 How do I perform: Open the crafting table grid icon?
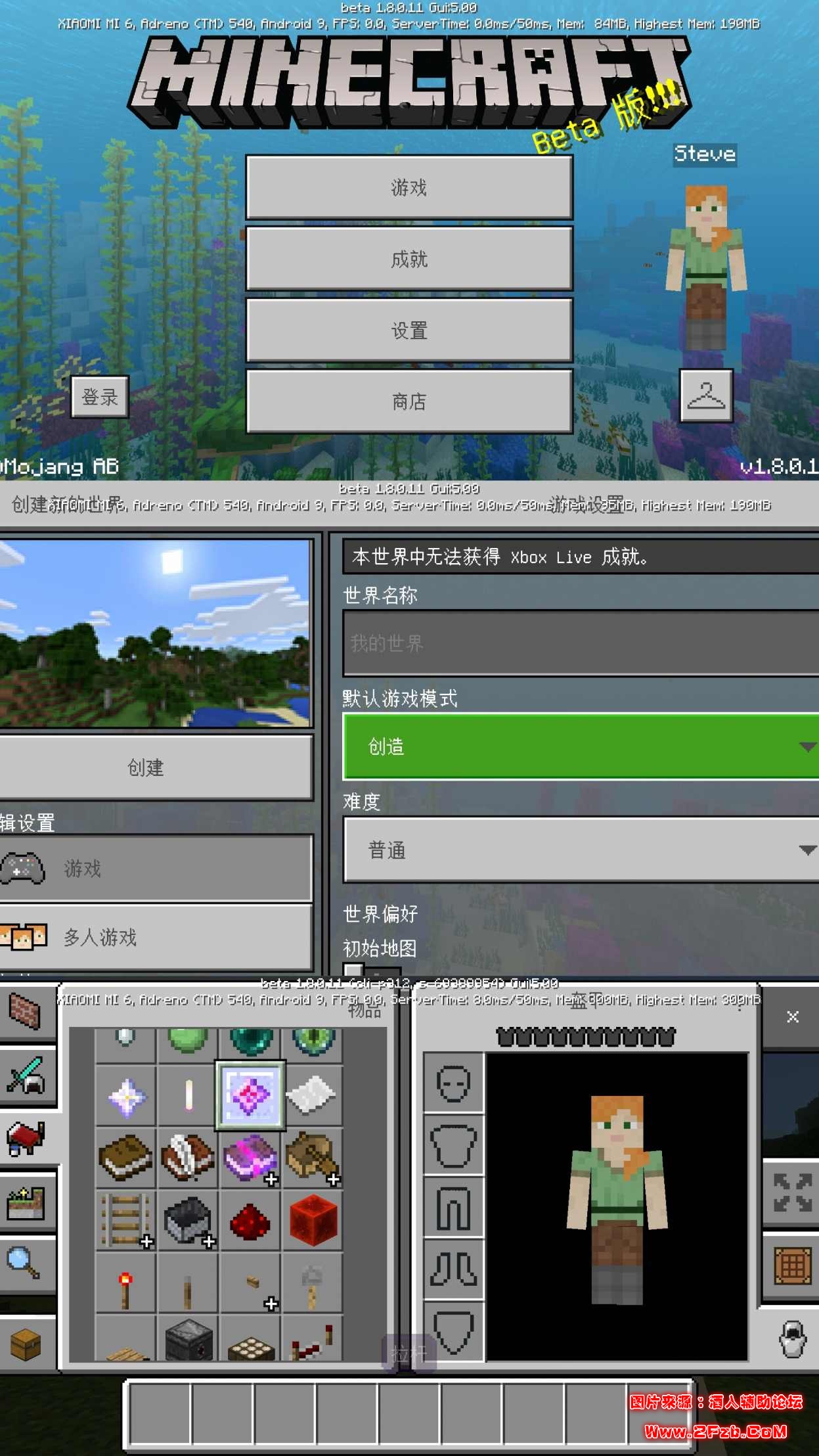pyautogui.click(x=791, y=1265)
